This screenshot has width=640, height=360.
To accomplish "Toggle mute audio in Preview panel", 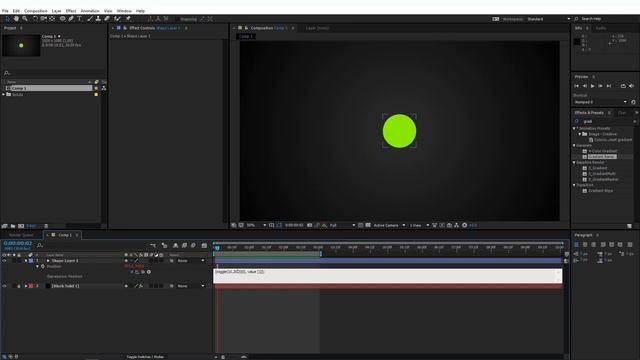I will tap(631, 86).
